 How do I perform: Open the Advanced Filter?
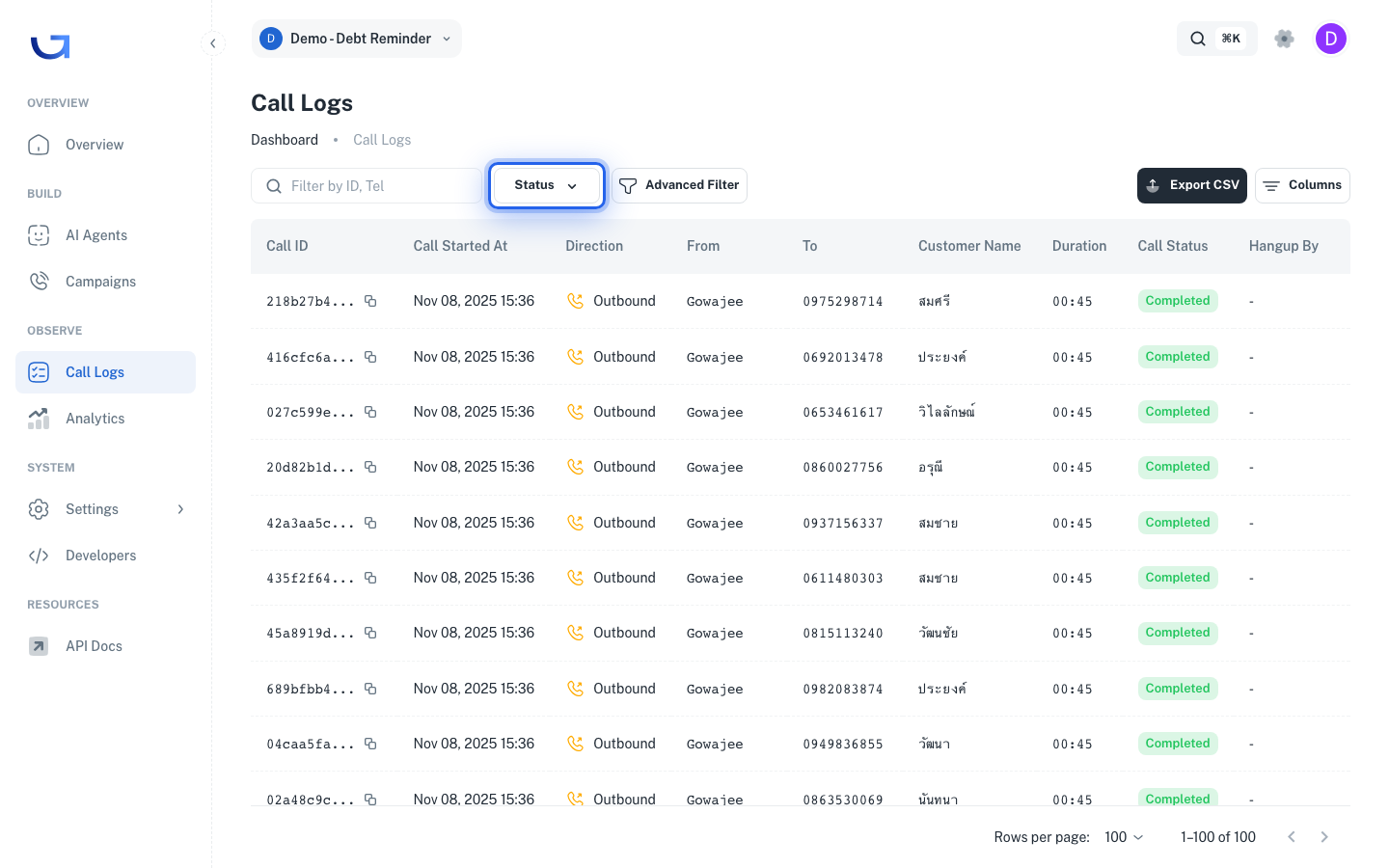[679, 185]
